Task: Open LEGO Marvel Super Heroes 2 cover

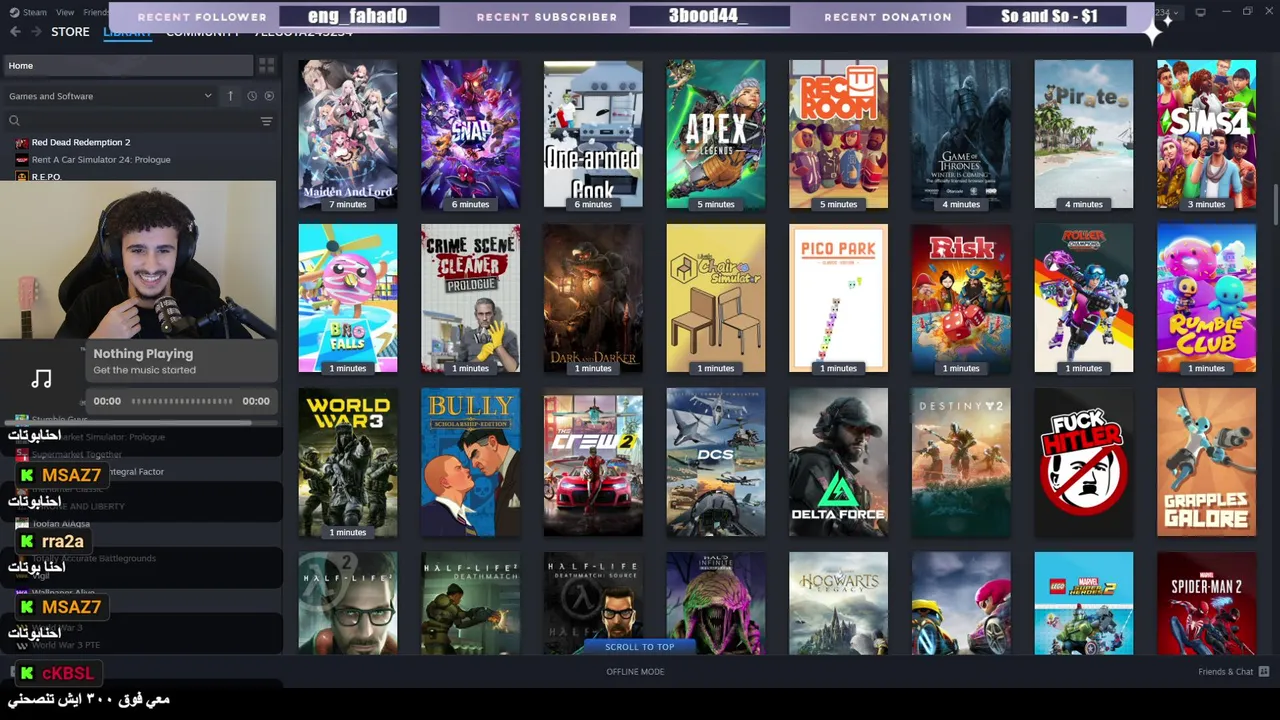Action: (1084, 603)
